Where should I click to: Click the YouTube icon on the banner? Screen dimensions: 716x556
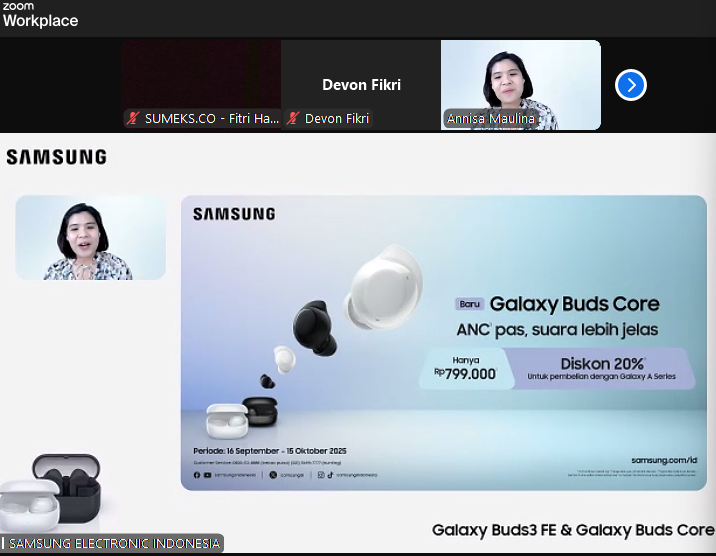(206, 474)
